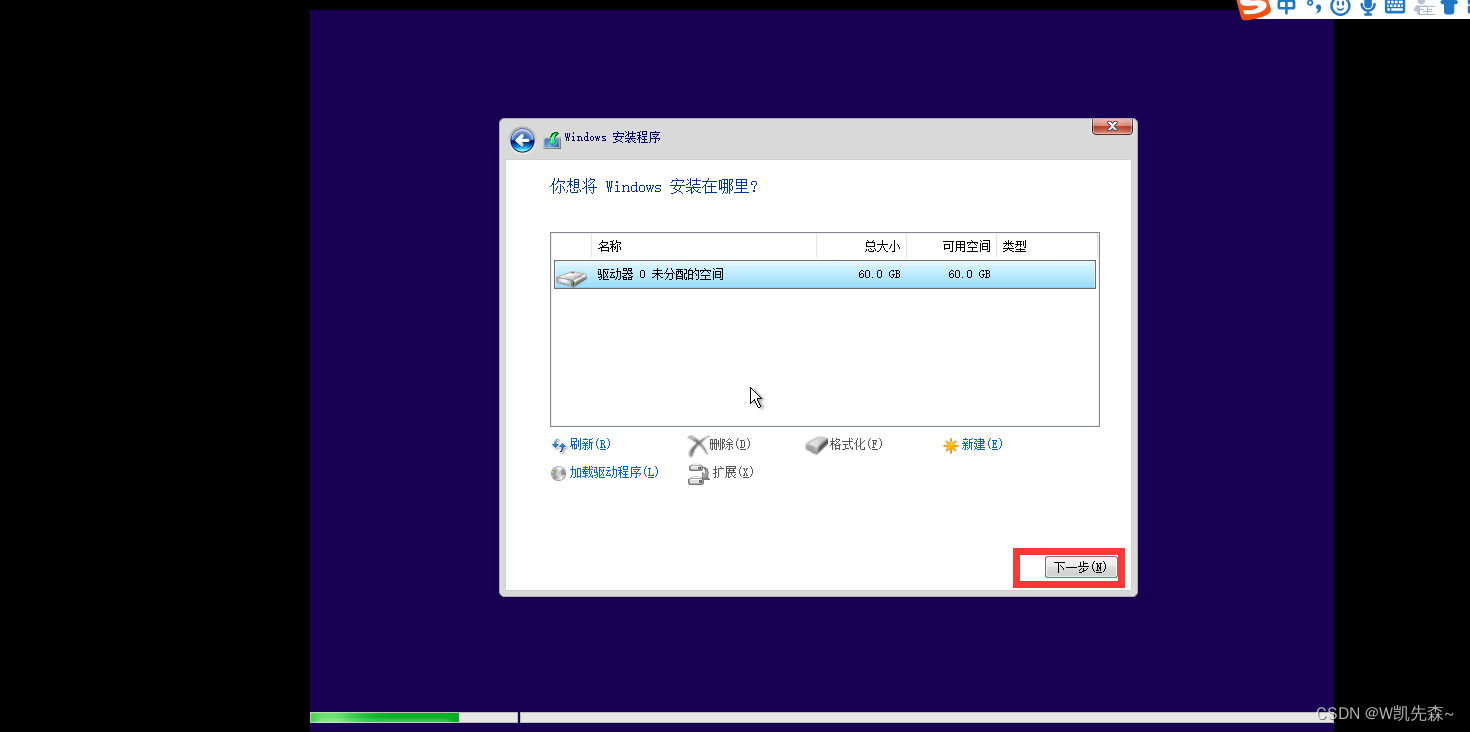Click the user account icon in IME bar
1470x732 pixels.
click(x=1423, y=8)
